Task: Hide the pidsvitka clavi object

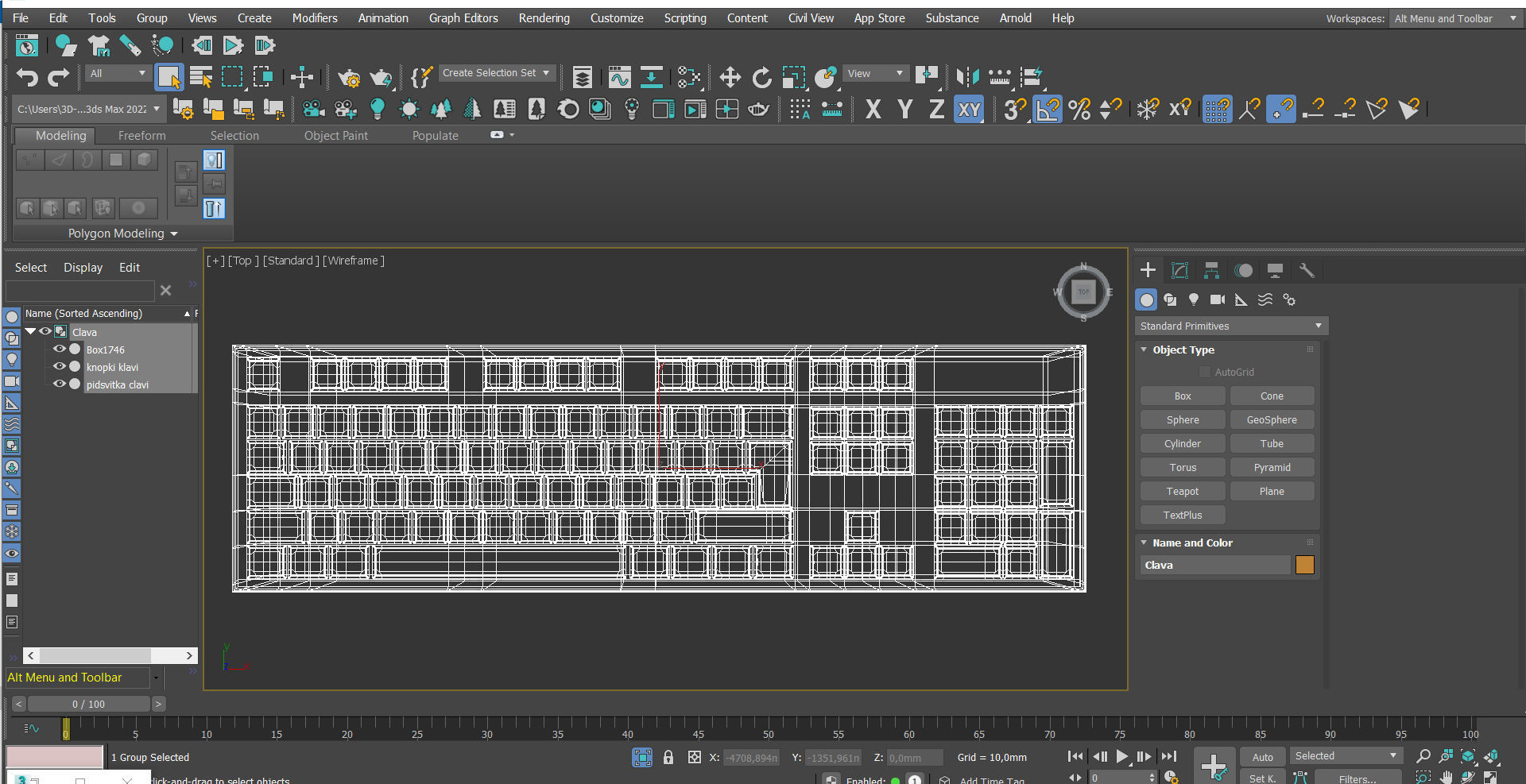Action: click(x=60, y=384)
